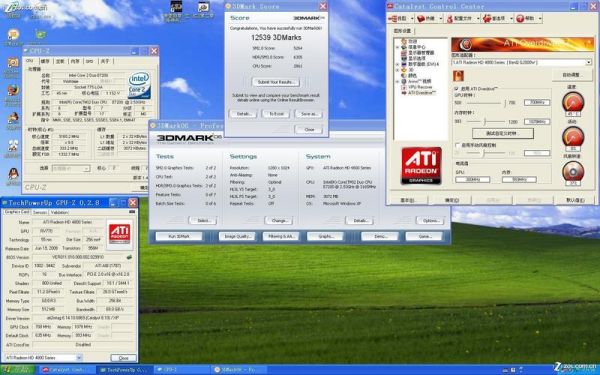600x375 pixels.
Task: Click the memory clock MHz value field
Action: click(537, 122)
